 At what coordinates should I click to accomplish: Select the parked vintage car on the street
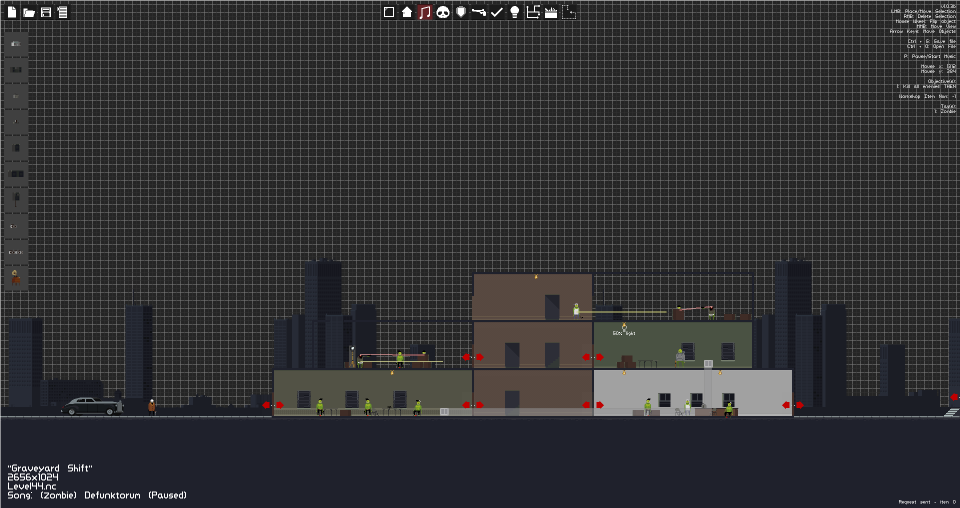tap(91, 406)
